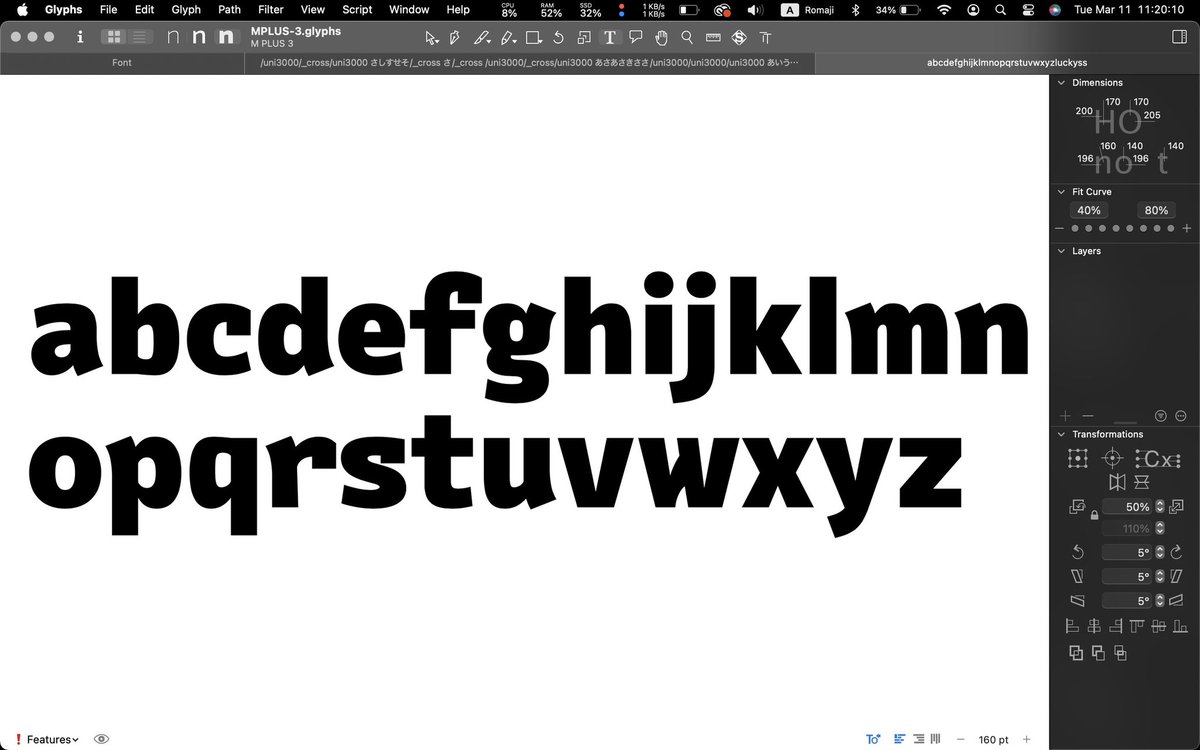Viewport: 1200px width, 750px height.
Task: Align selection vertical centers
Action: 1159,627
